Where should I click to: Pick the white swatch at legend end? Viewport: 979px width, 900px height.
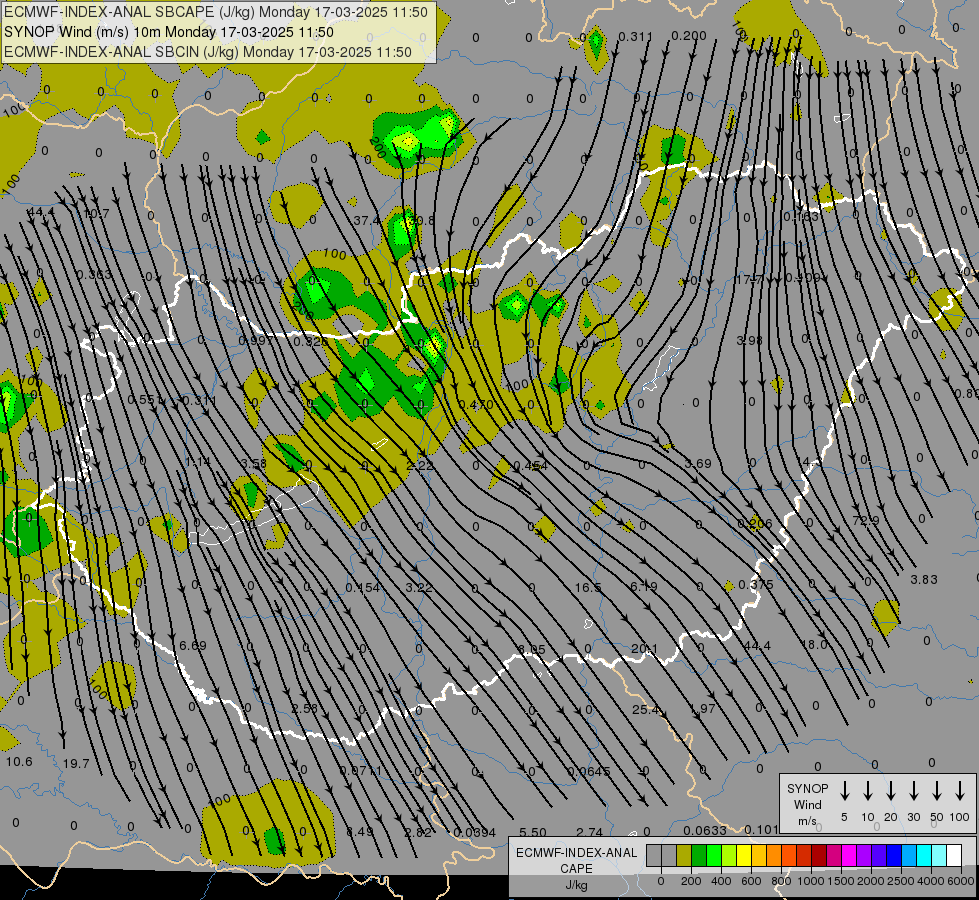[x=953, y=855]
